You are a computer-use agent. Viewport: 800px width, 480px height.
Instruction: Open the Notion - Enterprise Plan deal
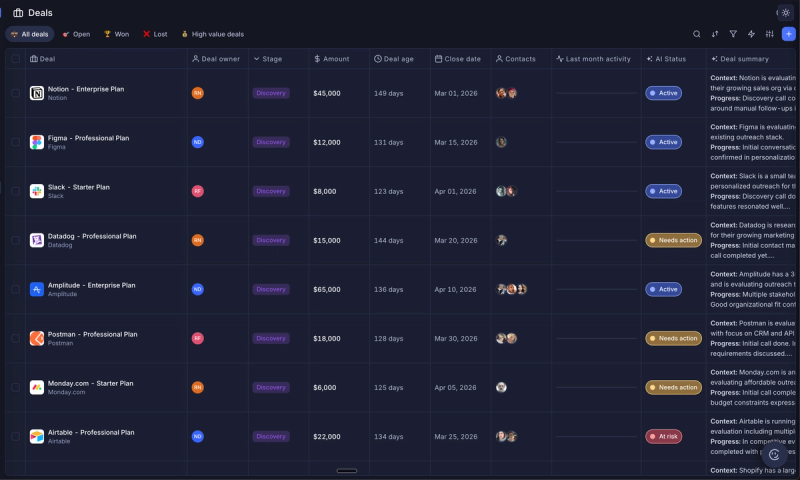[x=86, y=89]
